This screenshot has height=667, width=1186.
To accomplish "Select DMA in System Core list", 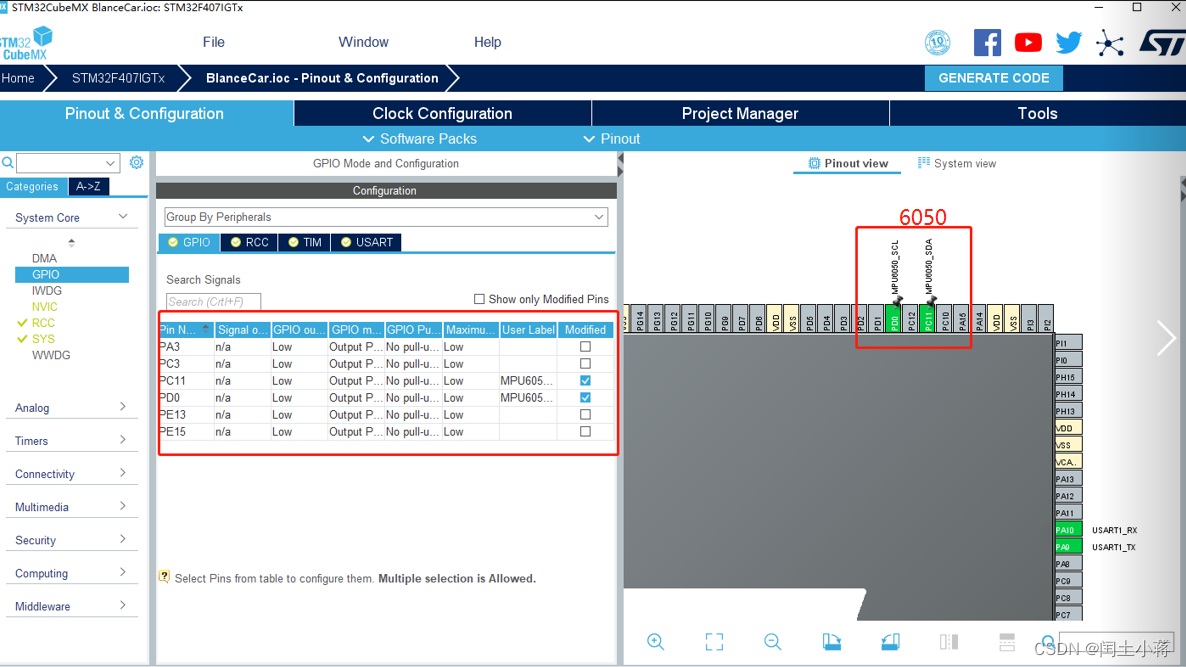I will 44,258.
